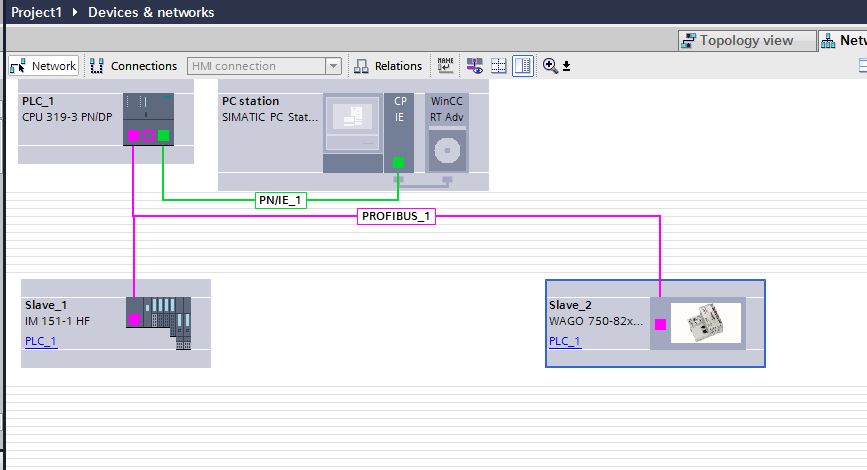Image resolution: width=867 pixels, height=470 pixels.
Task: Switch to the Topology view tab
Action: (x=746, y=40)
